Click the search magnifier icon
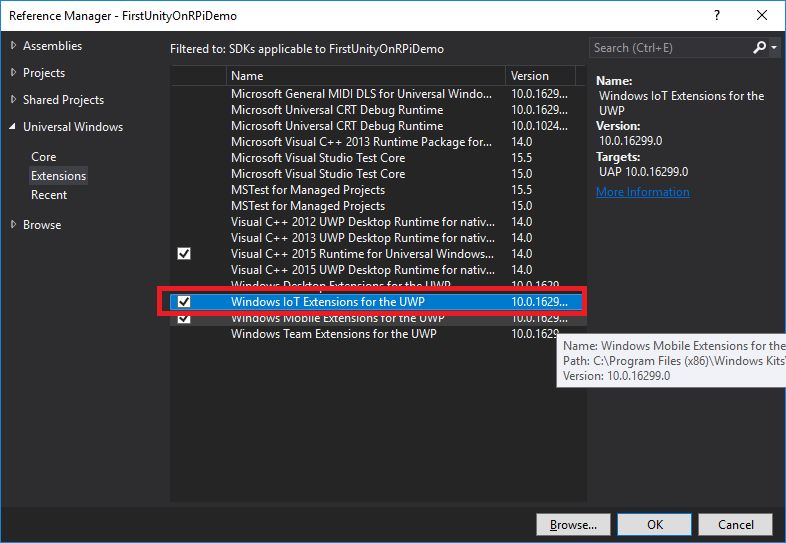 [759, 48]
